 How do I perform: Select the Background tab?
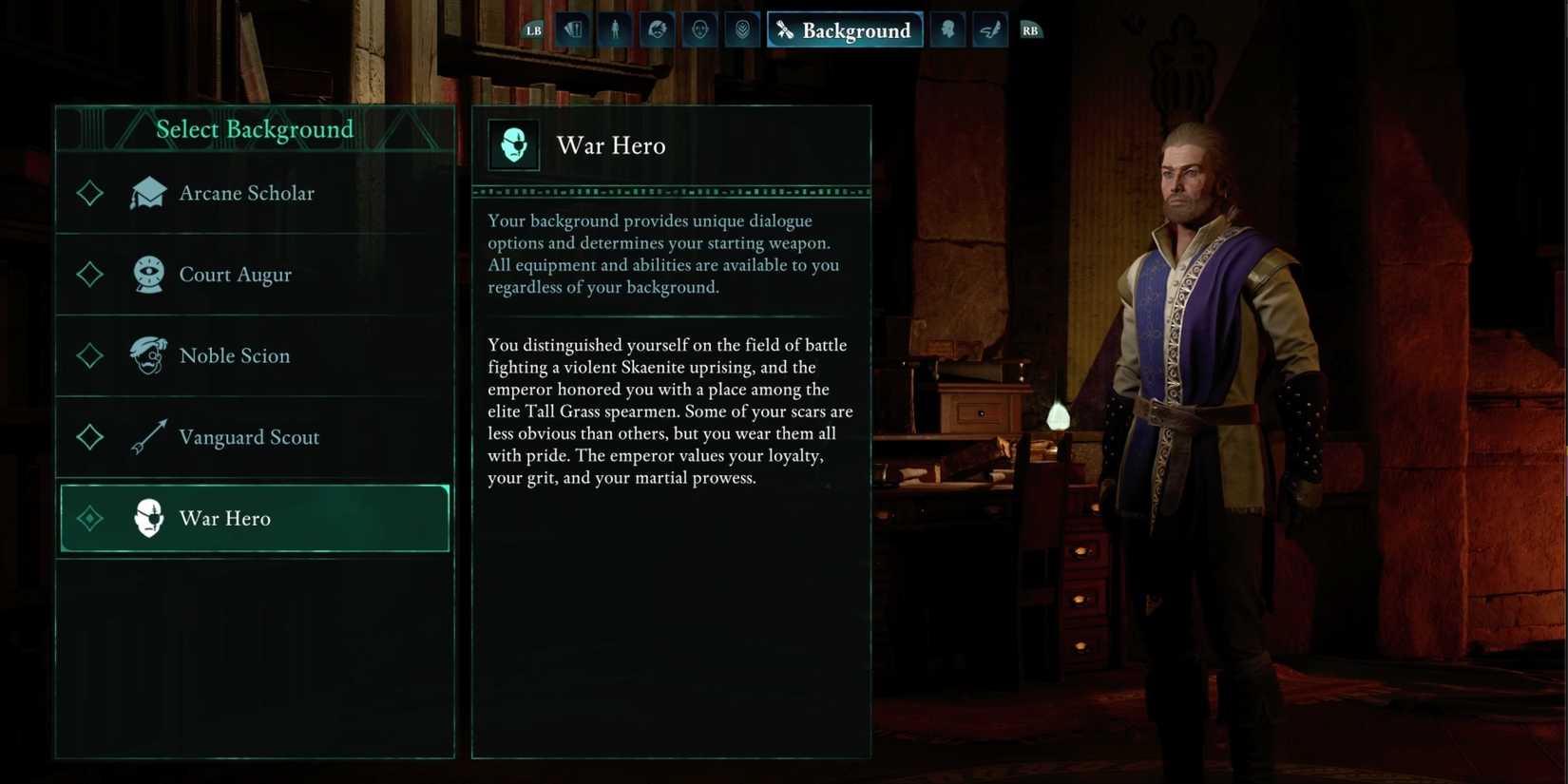coord(845,30)
